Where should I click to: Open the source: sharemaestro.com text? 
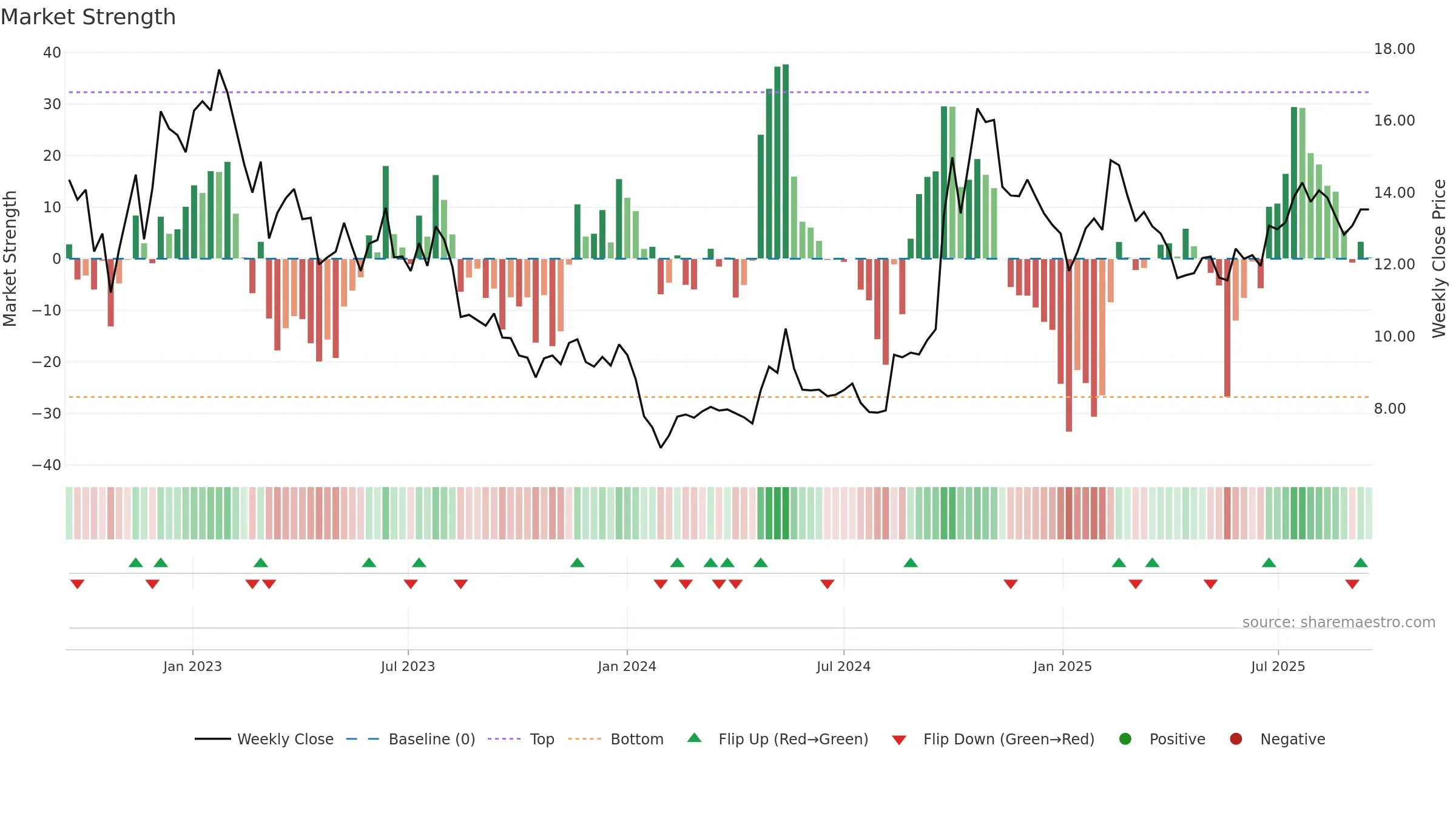coord(1339,622)
